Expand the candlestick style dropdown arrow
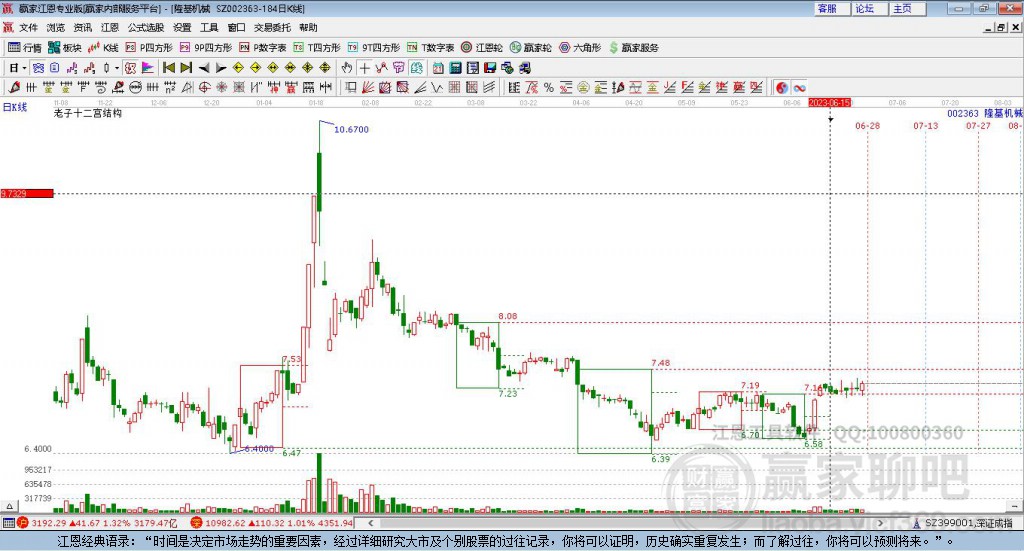 click(117, 68)
